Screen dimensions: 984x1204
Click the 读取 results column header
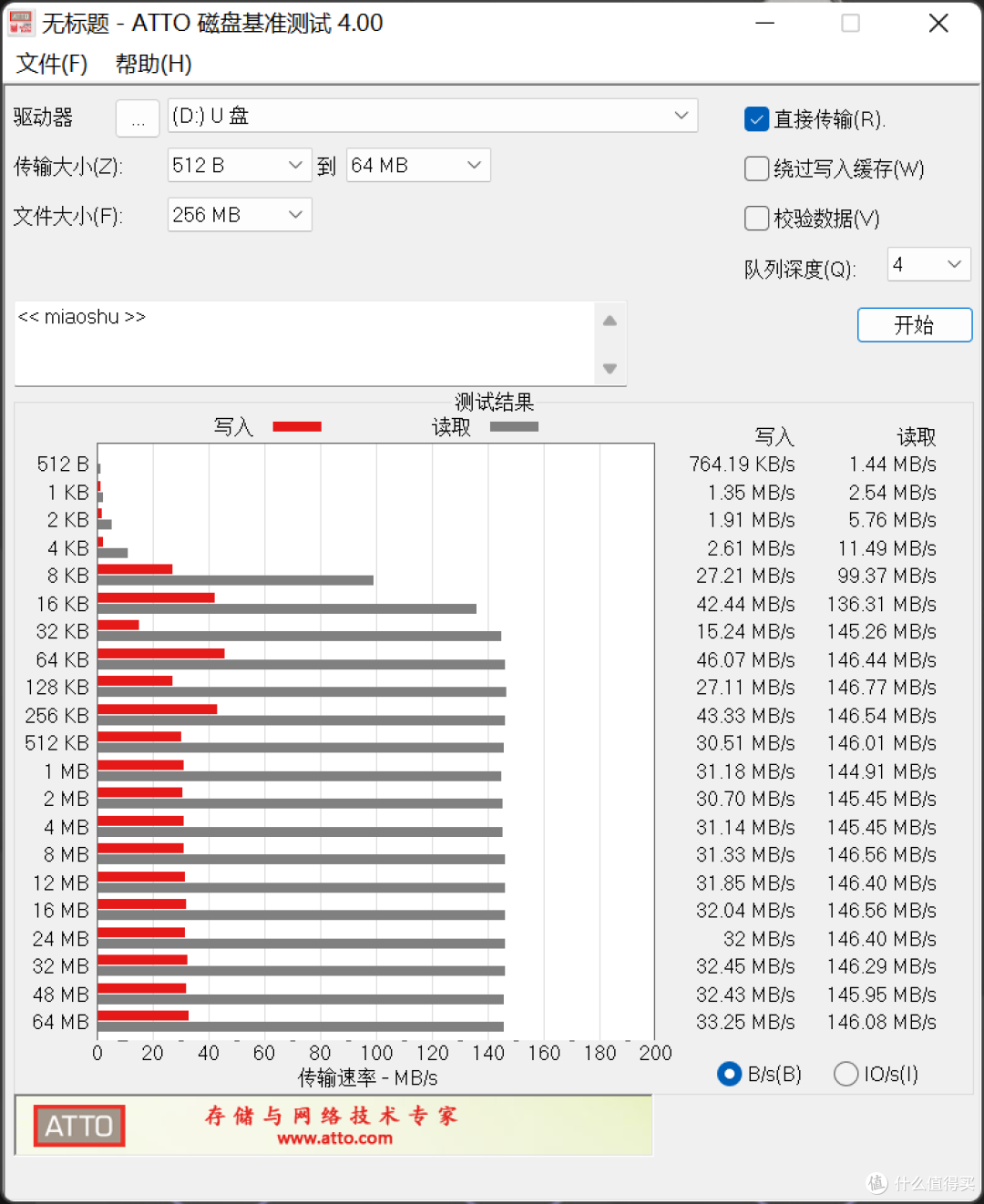pos(917,437)
